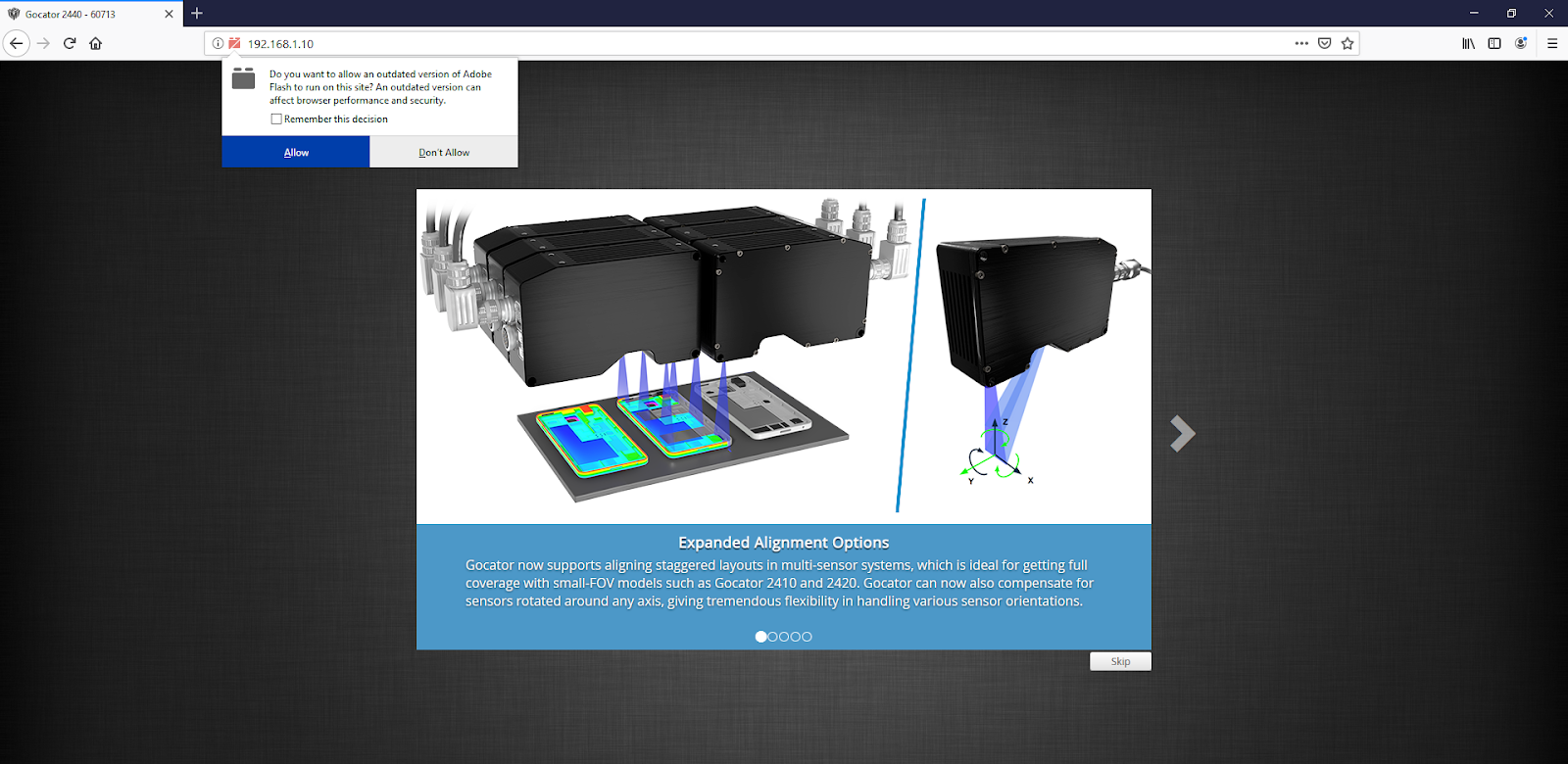1568x764 pixels.
Task: Restore down the browser window
Action: [1511, 13]
